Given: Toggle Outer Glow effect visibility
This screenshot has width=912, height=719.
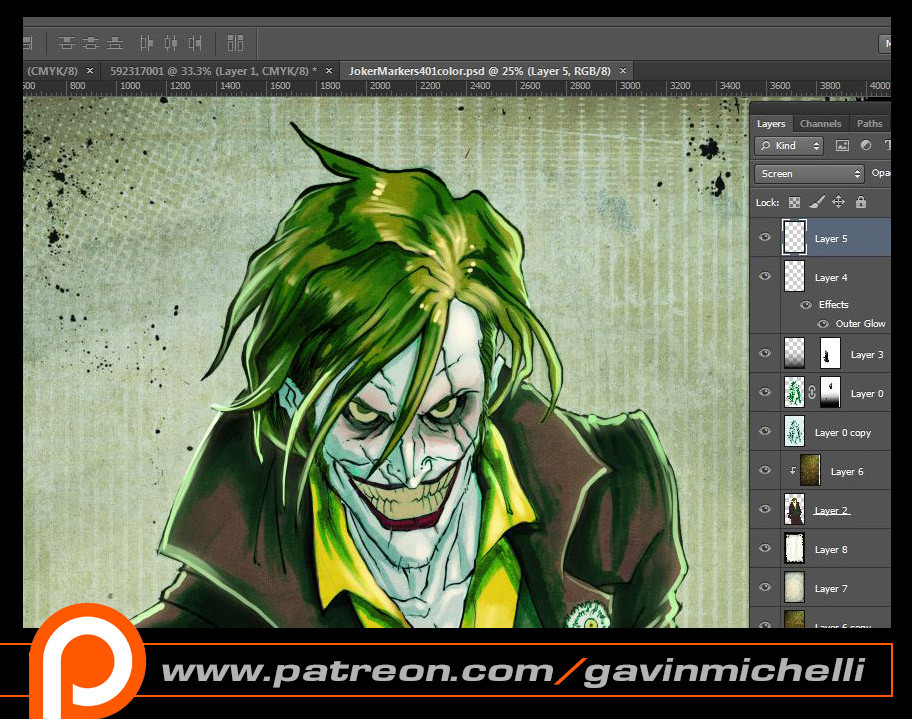Looking at the screenshot, I should pos(822,323).
